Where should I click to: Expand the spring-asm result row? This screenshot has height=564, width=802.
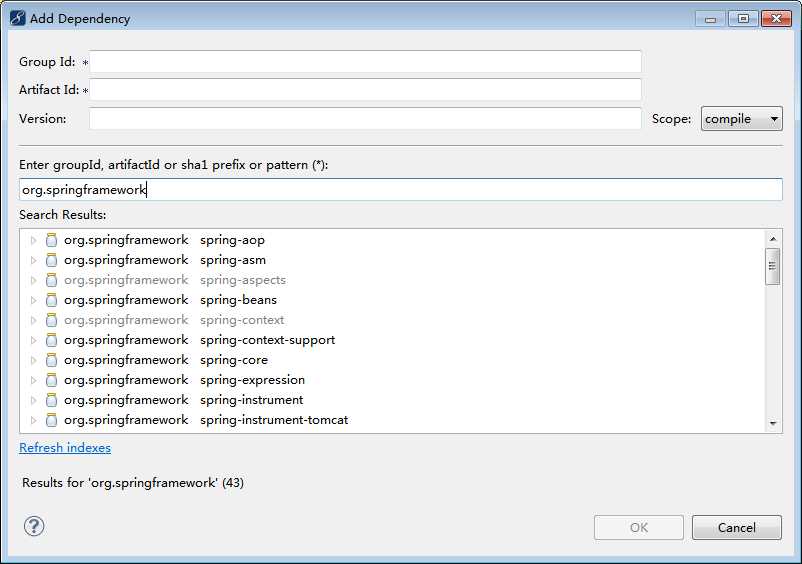[33, 260]
